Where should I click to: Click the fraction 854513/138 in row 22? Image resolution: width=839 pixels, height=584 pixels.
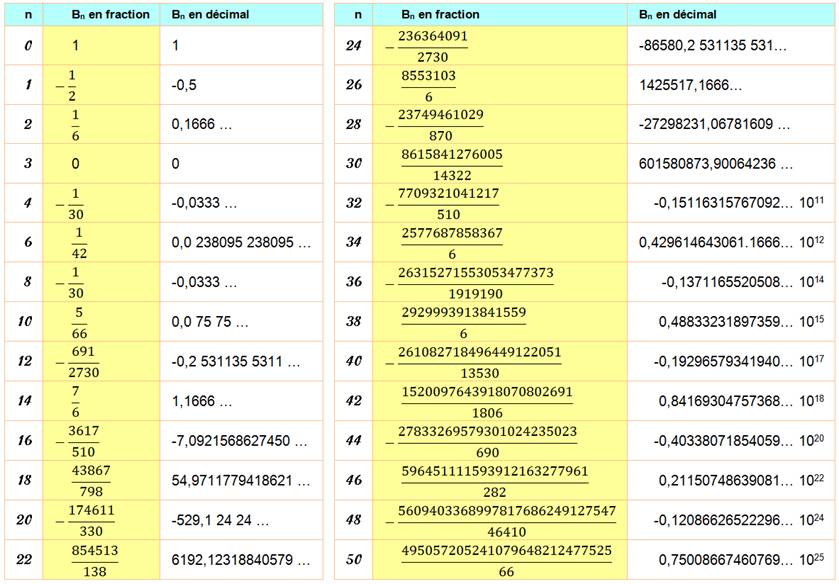coord(93,560)
